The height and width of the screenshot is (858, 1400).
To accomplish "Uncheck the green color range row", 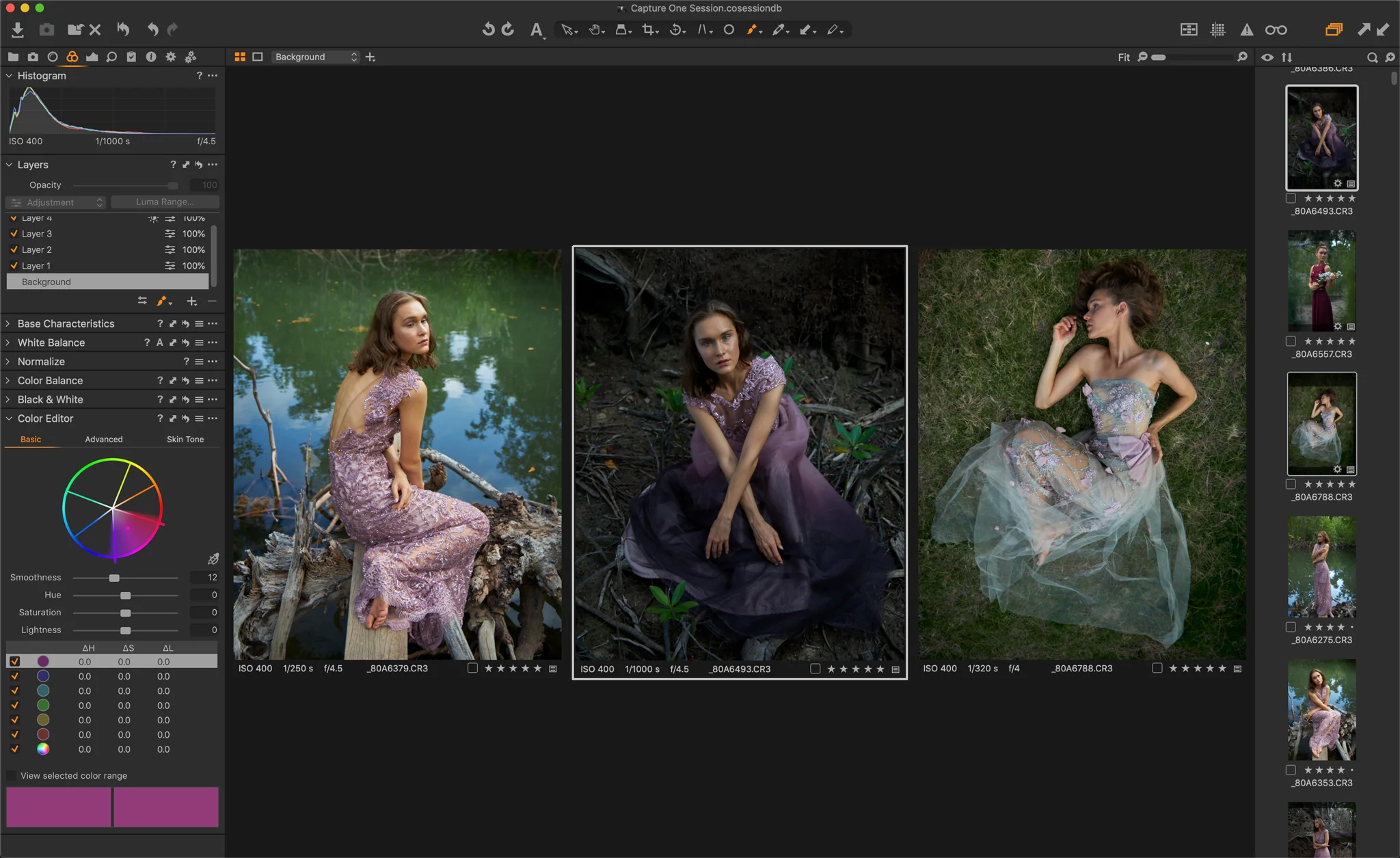I will point(14,705).
